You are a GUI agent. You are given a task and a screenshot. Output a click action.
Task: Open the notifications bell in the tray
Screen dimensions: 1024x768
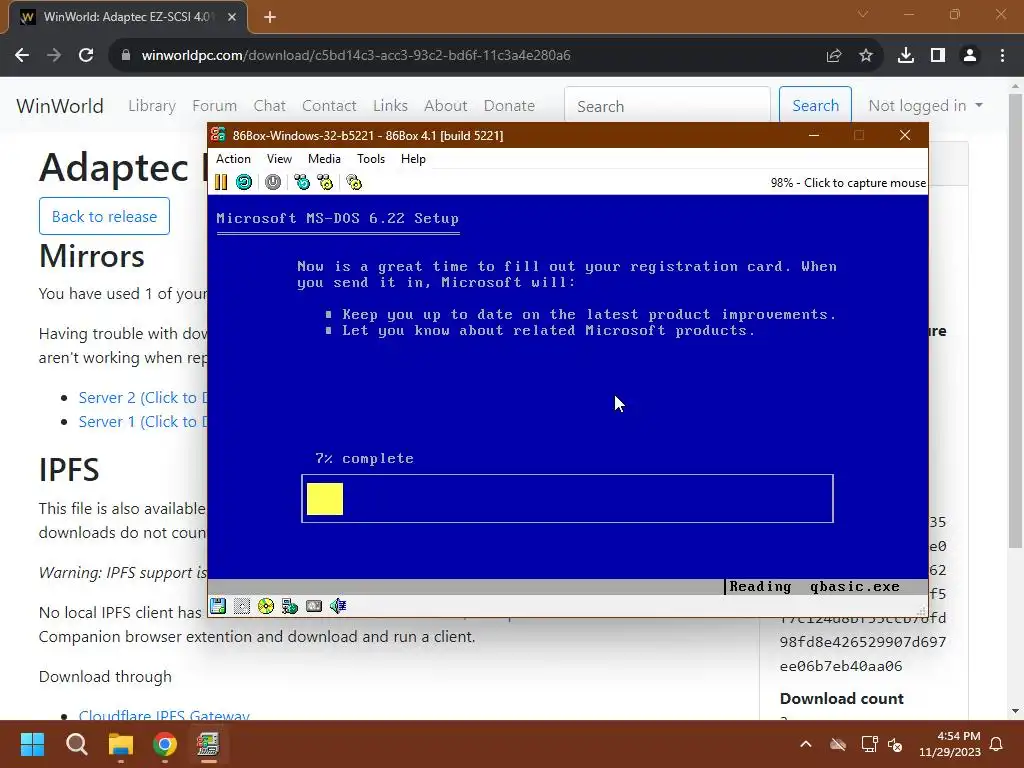pos(997,744)
